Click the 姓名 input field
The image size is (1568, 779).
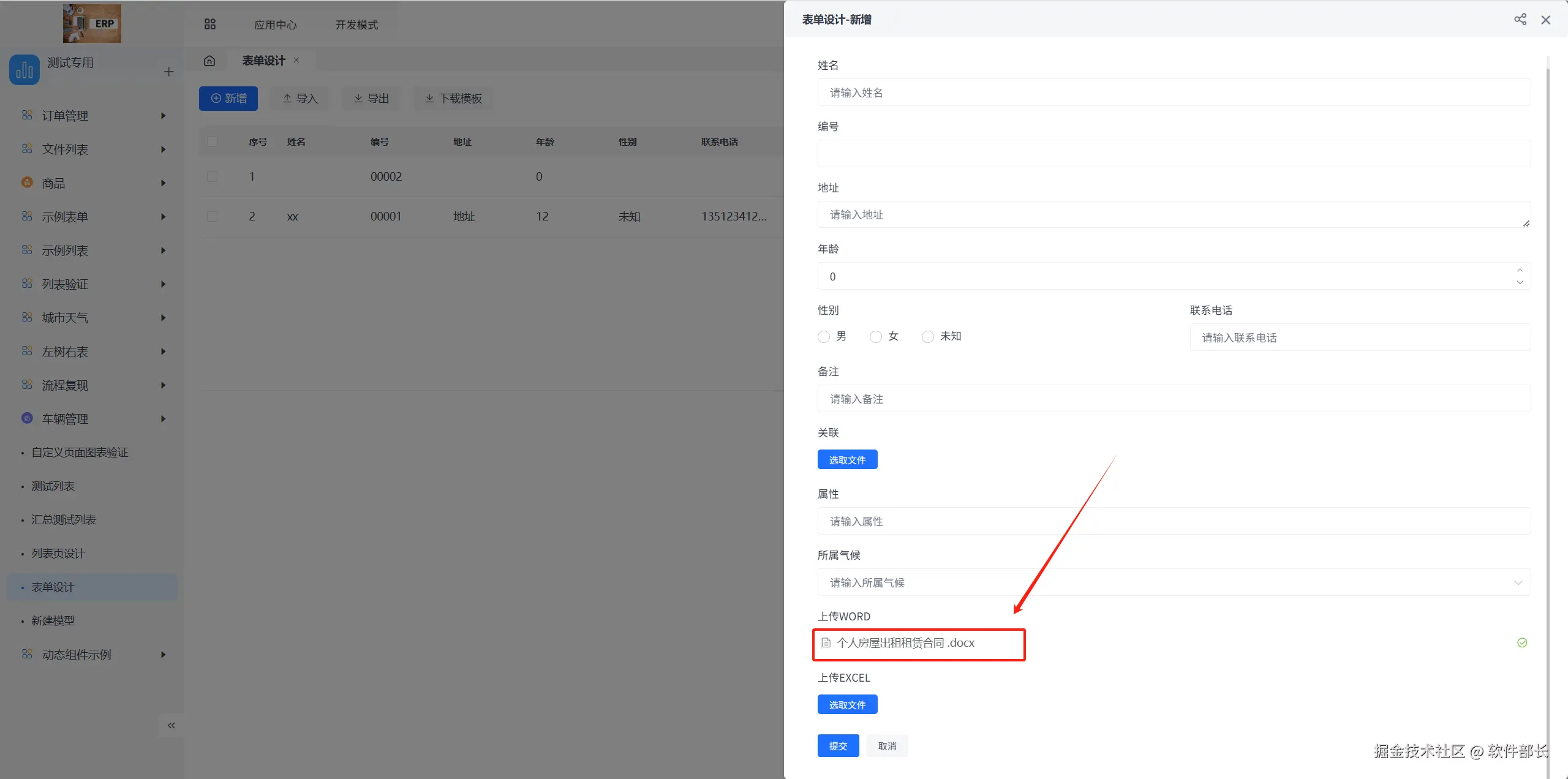(1173, 92)
